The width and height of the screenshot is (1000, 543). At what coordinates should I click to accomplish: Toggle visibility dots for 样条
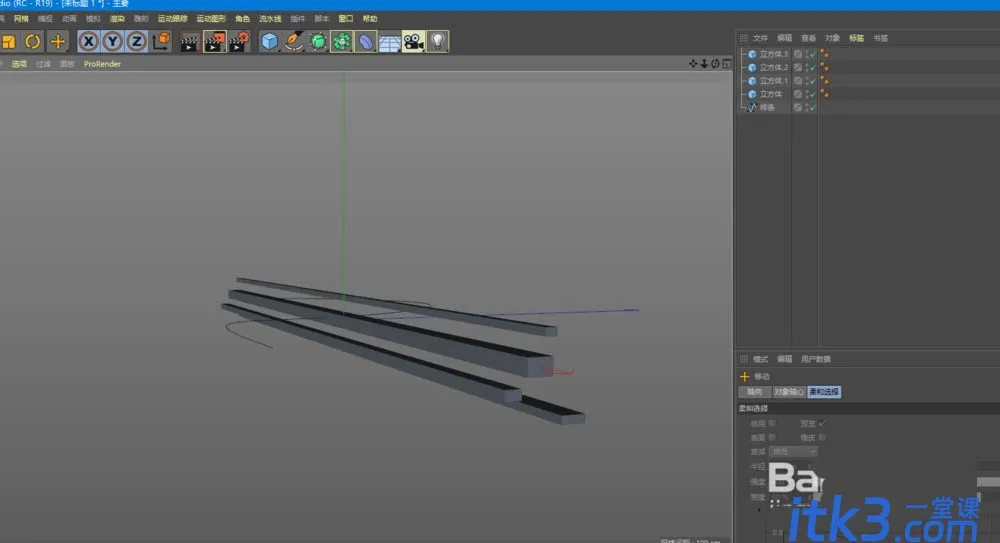pyautogui.click(x=806, y=108)
